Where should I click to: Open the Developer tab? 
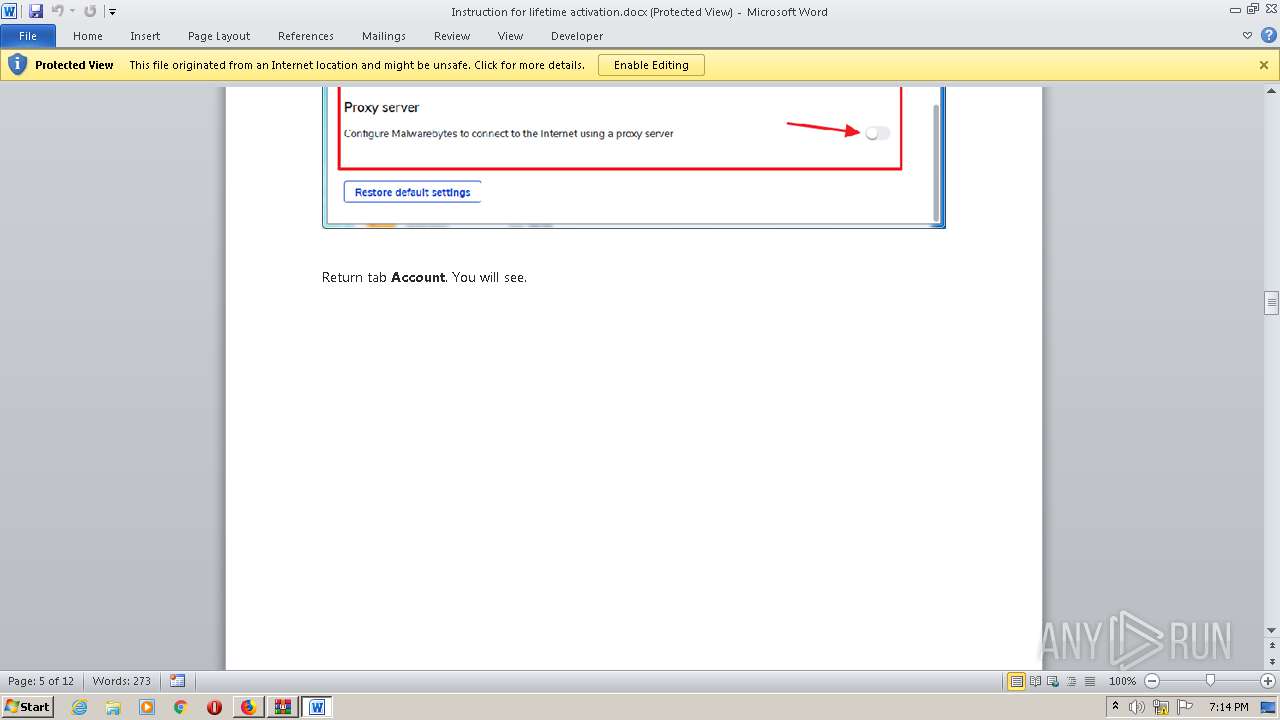click(577, 36)
